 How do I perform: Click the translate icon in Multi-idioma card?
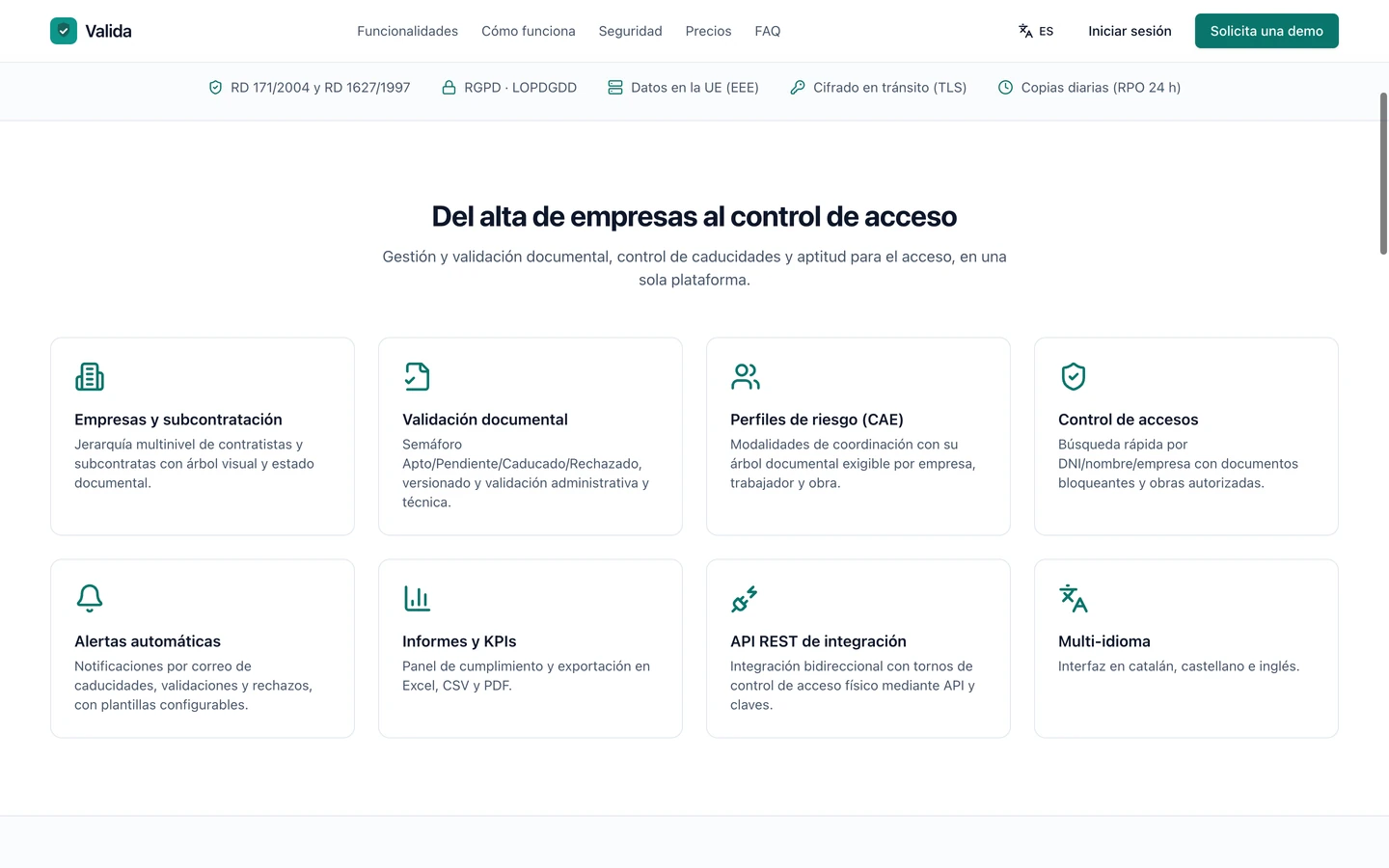1074,598
